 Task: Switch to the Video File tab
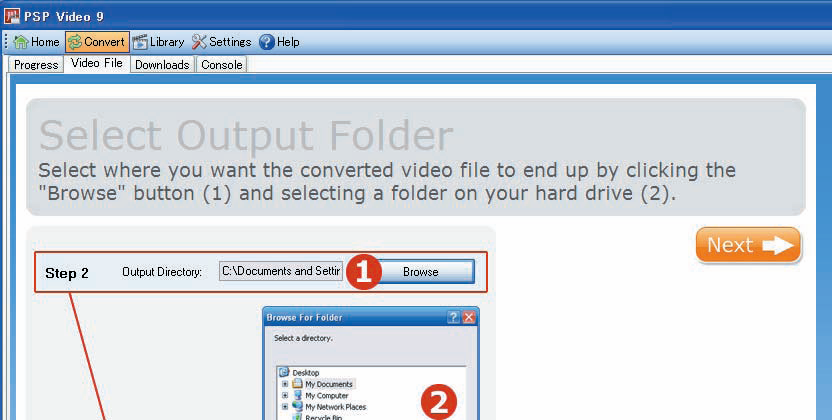coord(97,63)
